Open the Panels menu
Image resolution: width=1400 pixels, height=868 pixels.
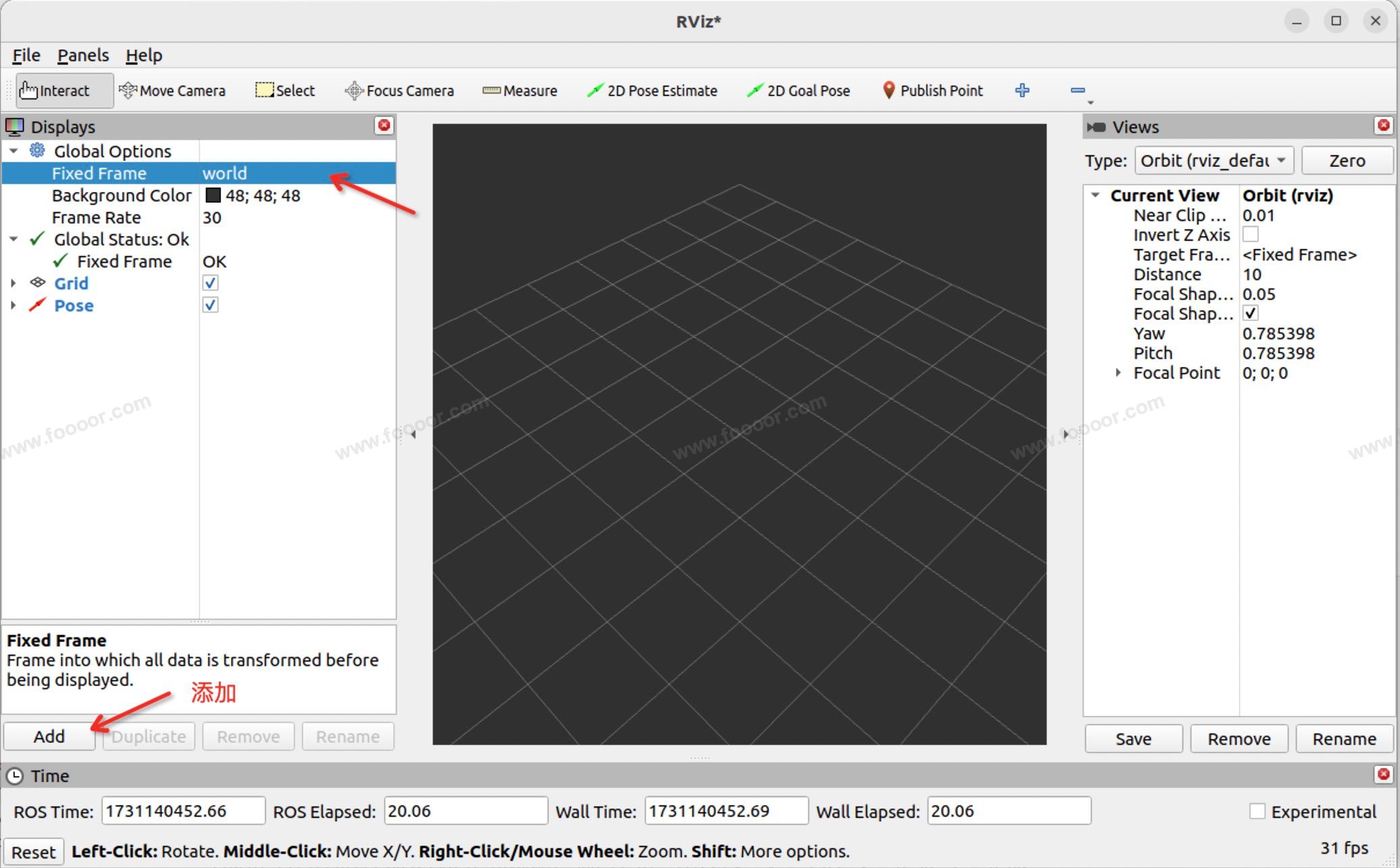click(x=82, y=55)
